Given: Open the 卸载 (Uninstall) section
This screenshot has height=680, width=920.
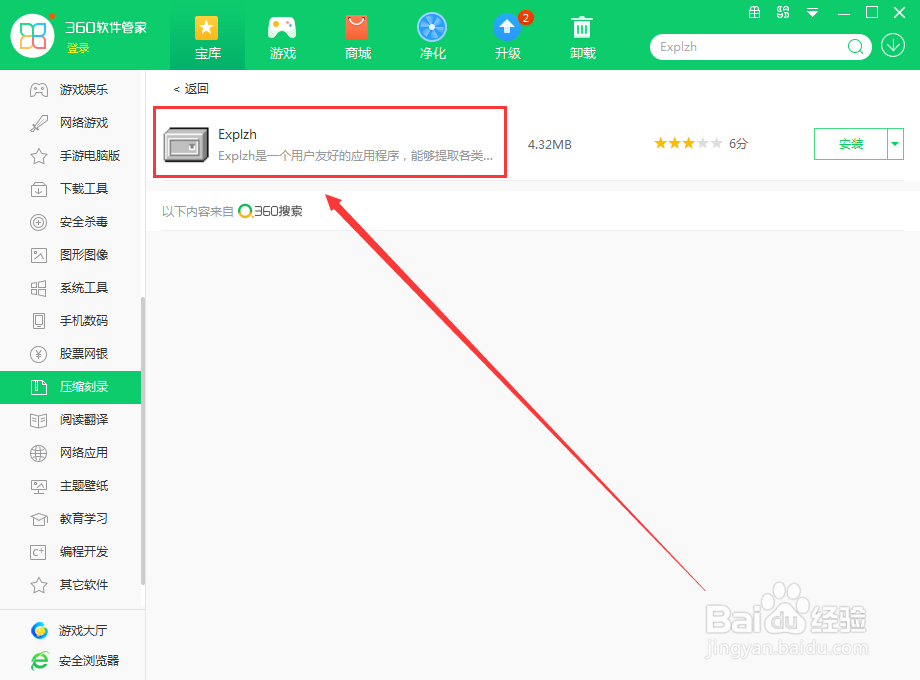Looking at the screenshot, I should [582, 36].
